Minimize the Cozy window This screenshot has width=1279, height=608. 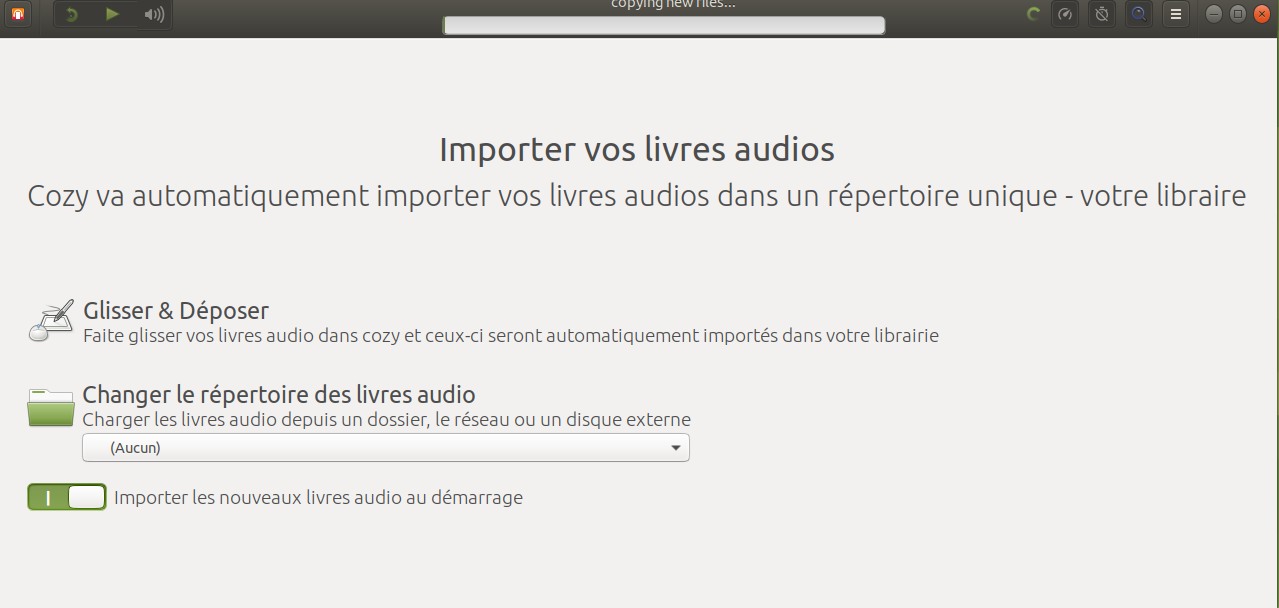(1214, 14)
